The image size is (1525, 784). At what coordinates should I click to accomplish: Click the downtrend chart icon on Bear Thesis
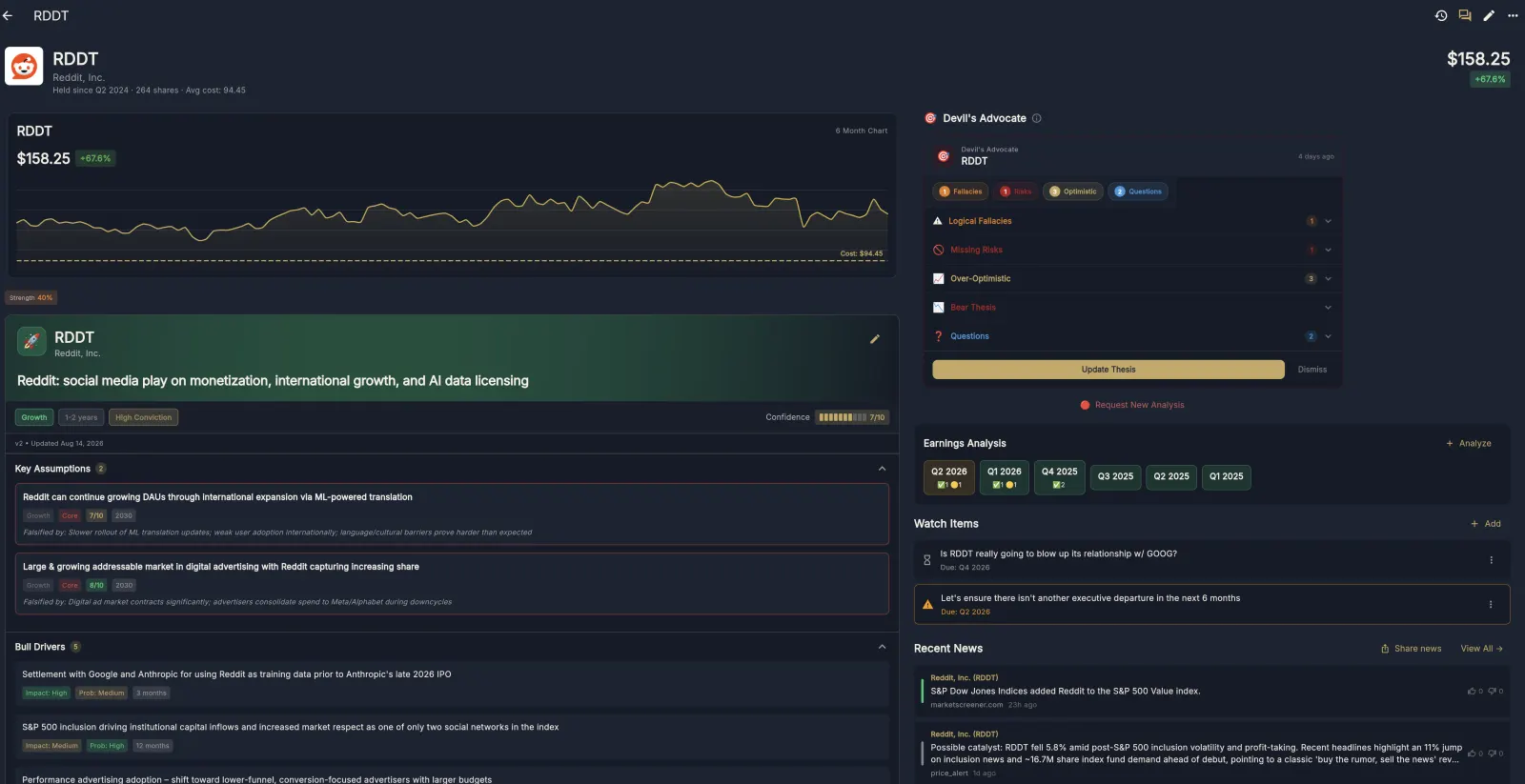[x=939, y=307]
